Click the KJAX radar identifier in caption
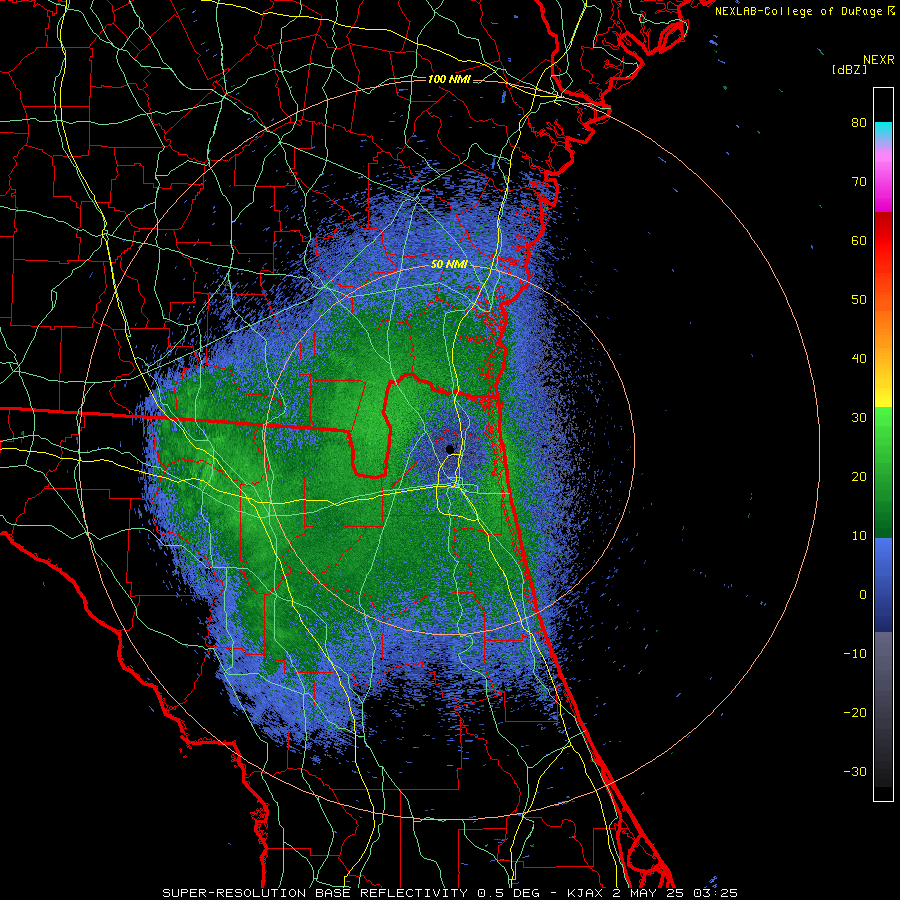Viewport: 900px width, 900px height. (583, 893)
